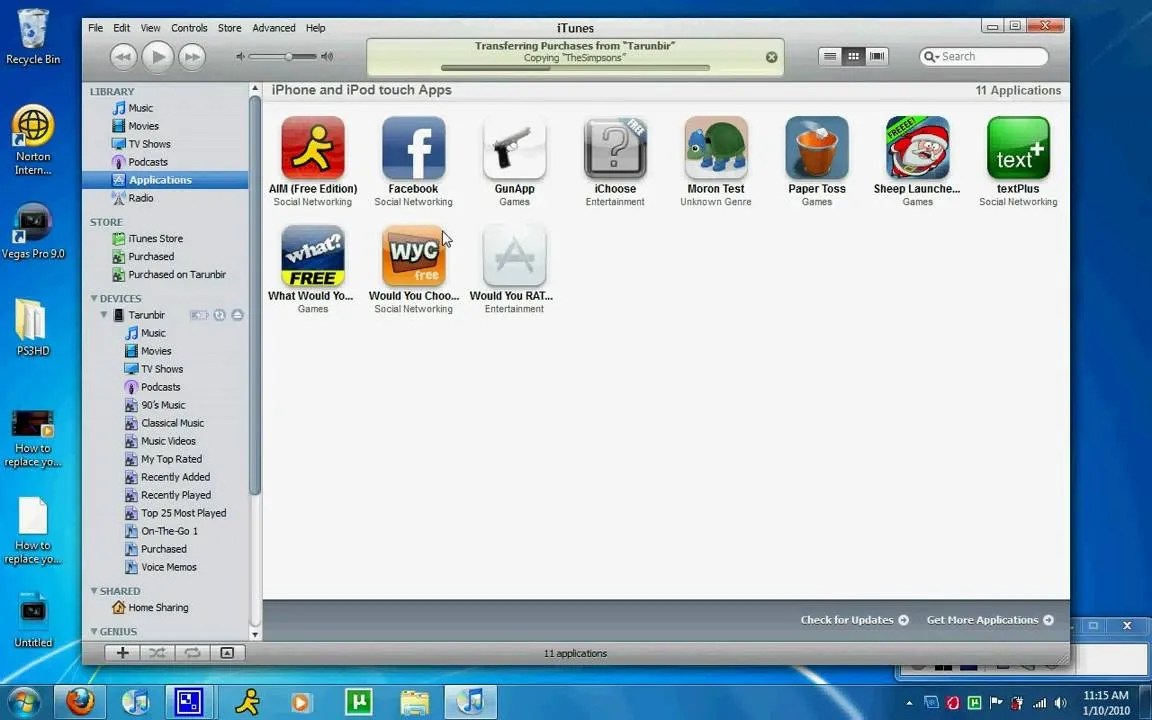Screen dimensions: 1152x720
Task: Select the Moron Test app icon
Action: point(716,148)
